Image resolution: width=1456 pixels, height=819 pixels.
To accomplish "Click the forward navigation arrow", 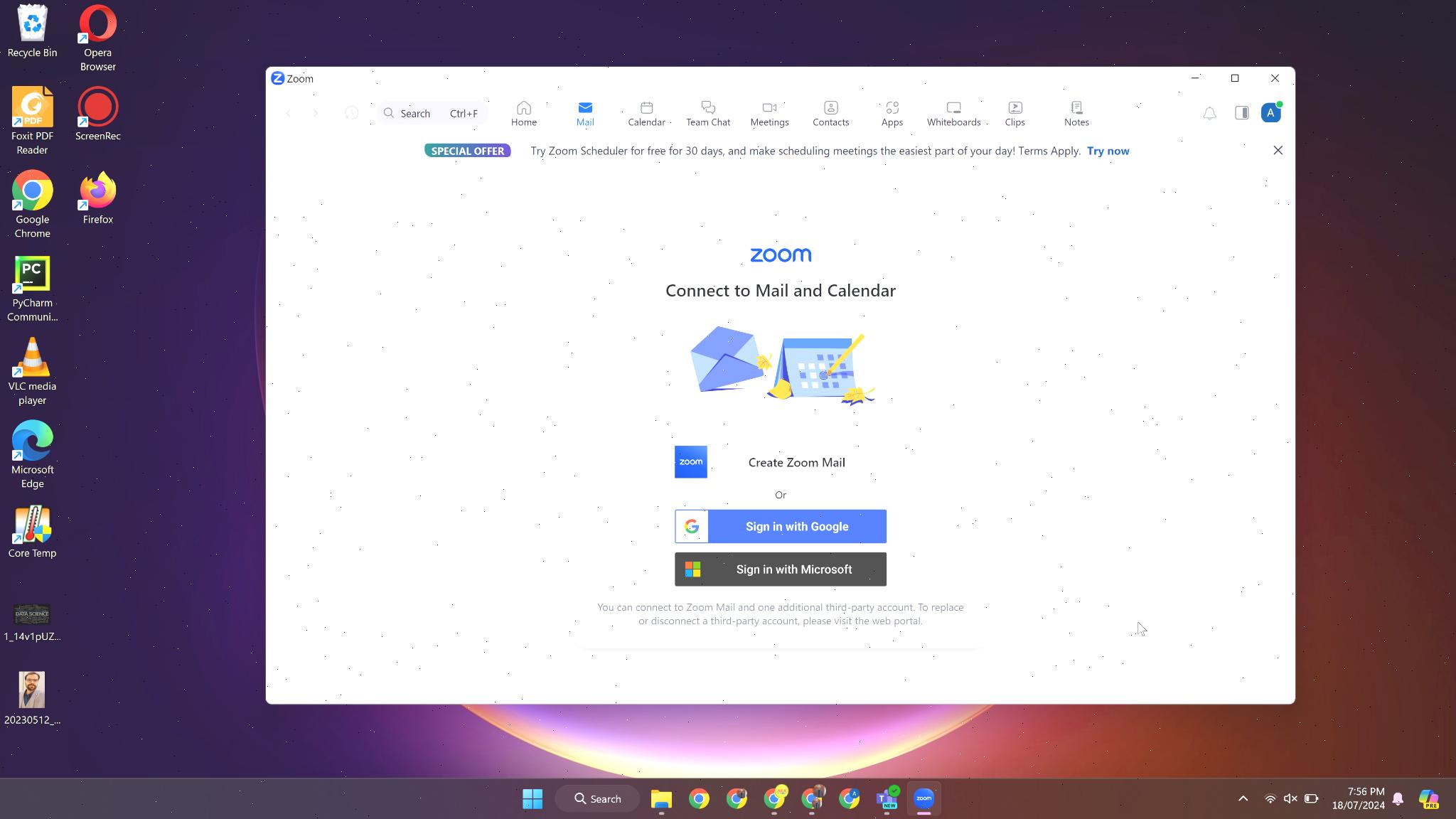I will (316, 113).
